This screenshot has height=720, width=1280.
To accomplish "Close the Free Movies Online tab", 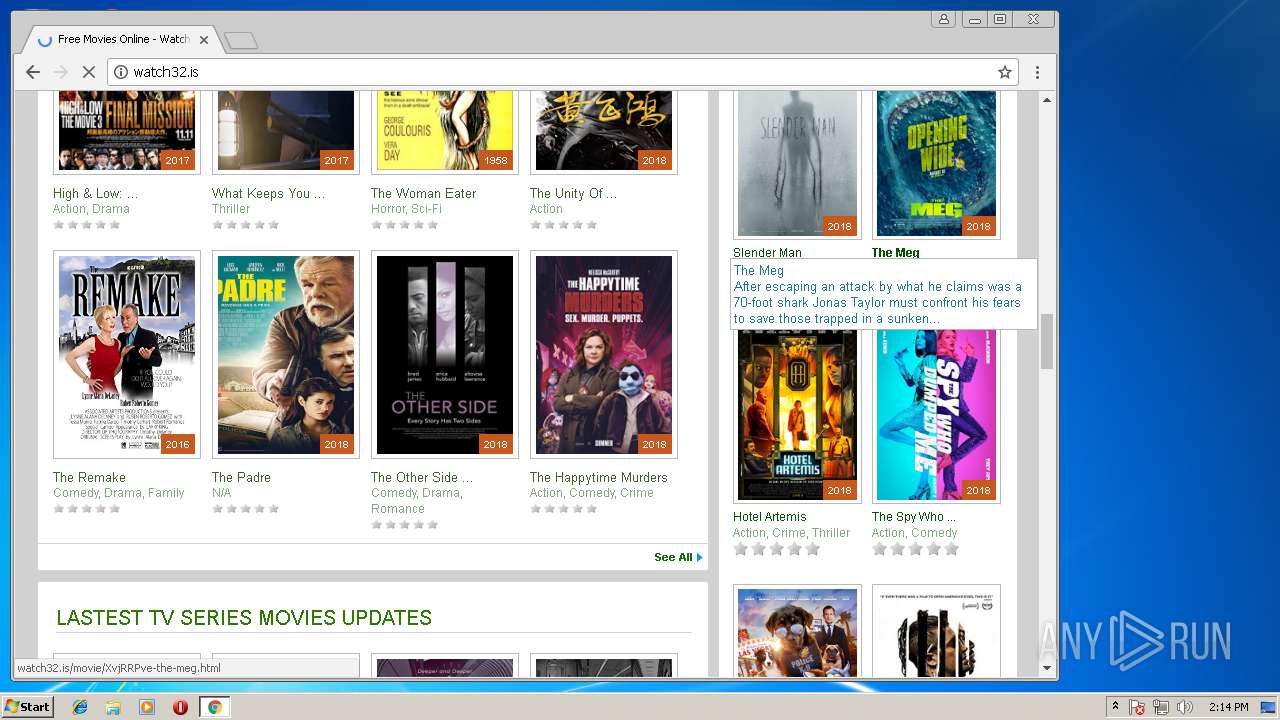I will coord(204,40).
